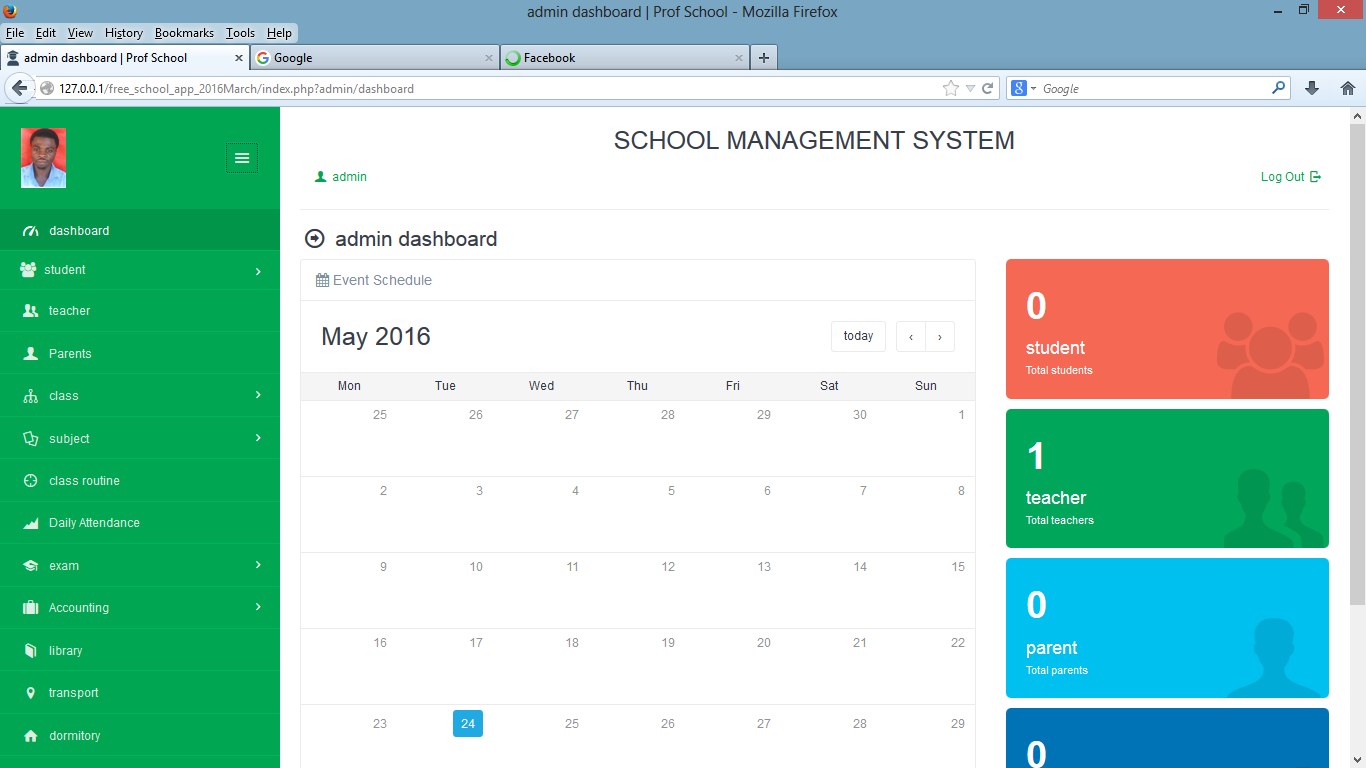Toggle the sidebar with the hamburger button
The height and width of the screenshot is (768, 1366).
click(241, 157)
